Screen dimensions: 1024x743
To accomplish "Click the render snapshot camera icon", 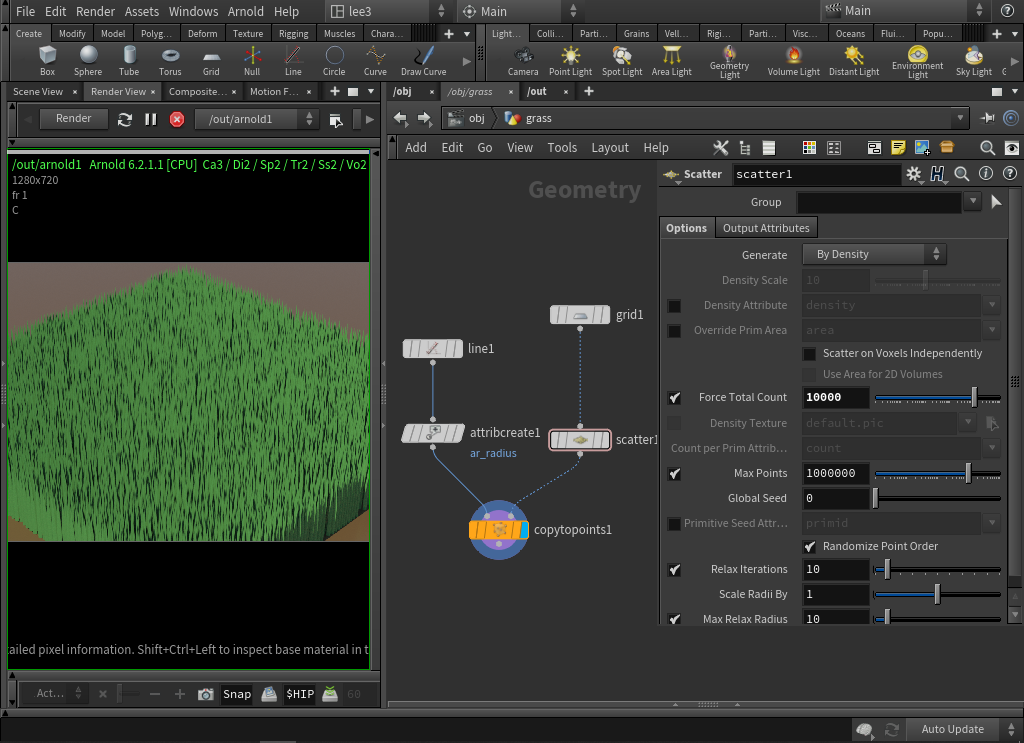I will coord(206,694).
